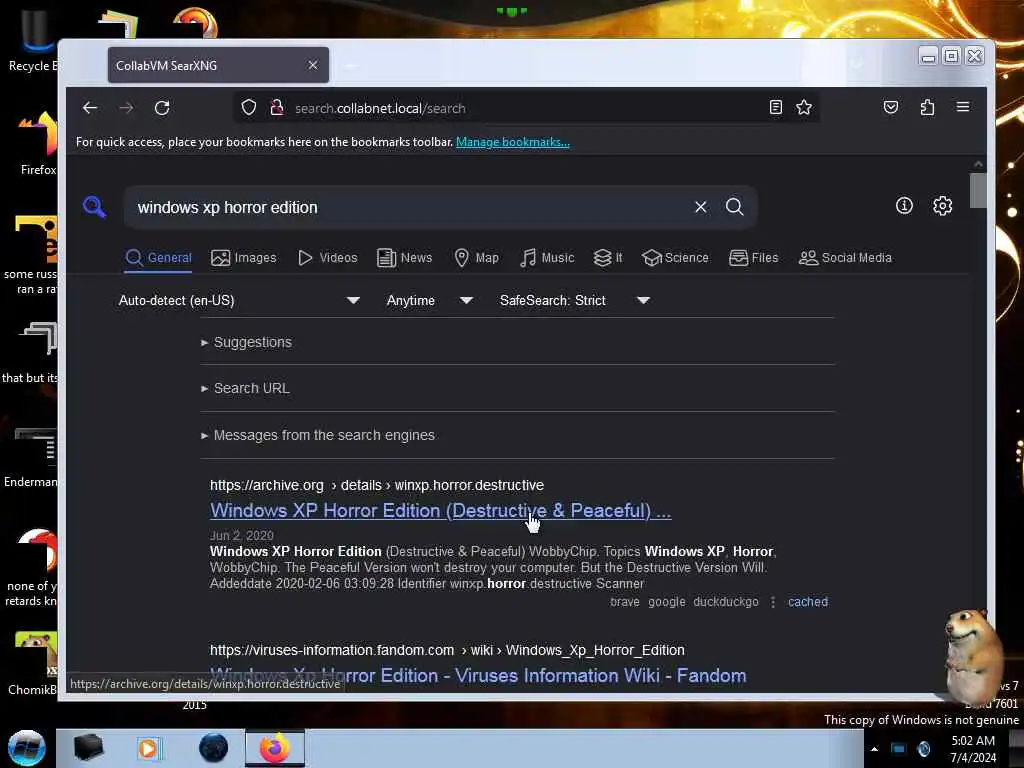Click the address bar URL field
Image resolution: width=1024 pixels, height=768 pixels.
click(x=526, y=108)
